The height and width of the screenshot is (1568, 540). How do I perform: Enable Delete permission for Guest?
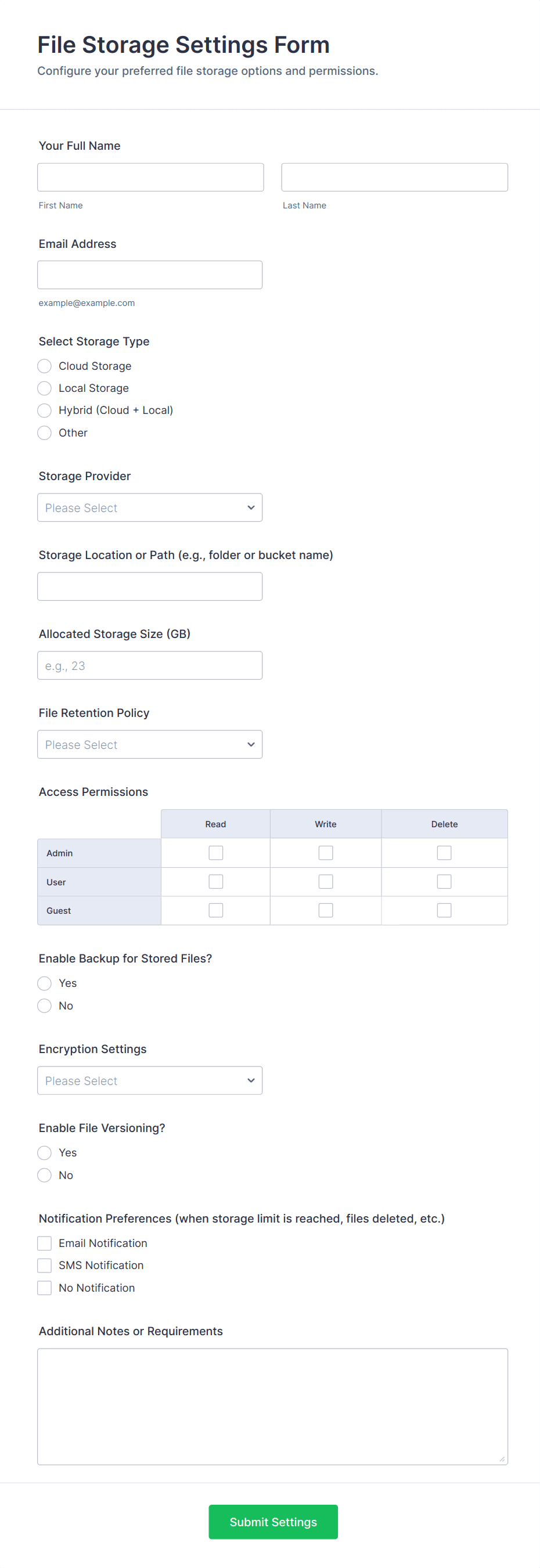444,910
